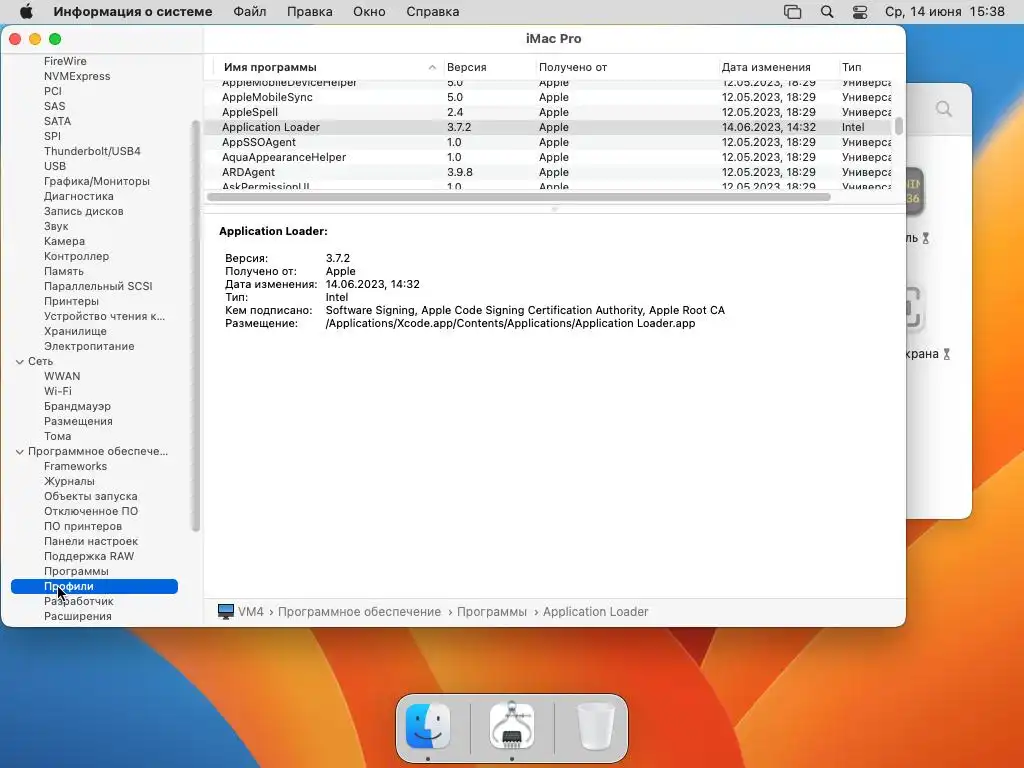
Task: Collapse the Программное обеспечение section
Action: coord(20,451)
